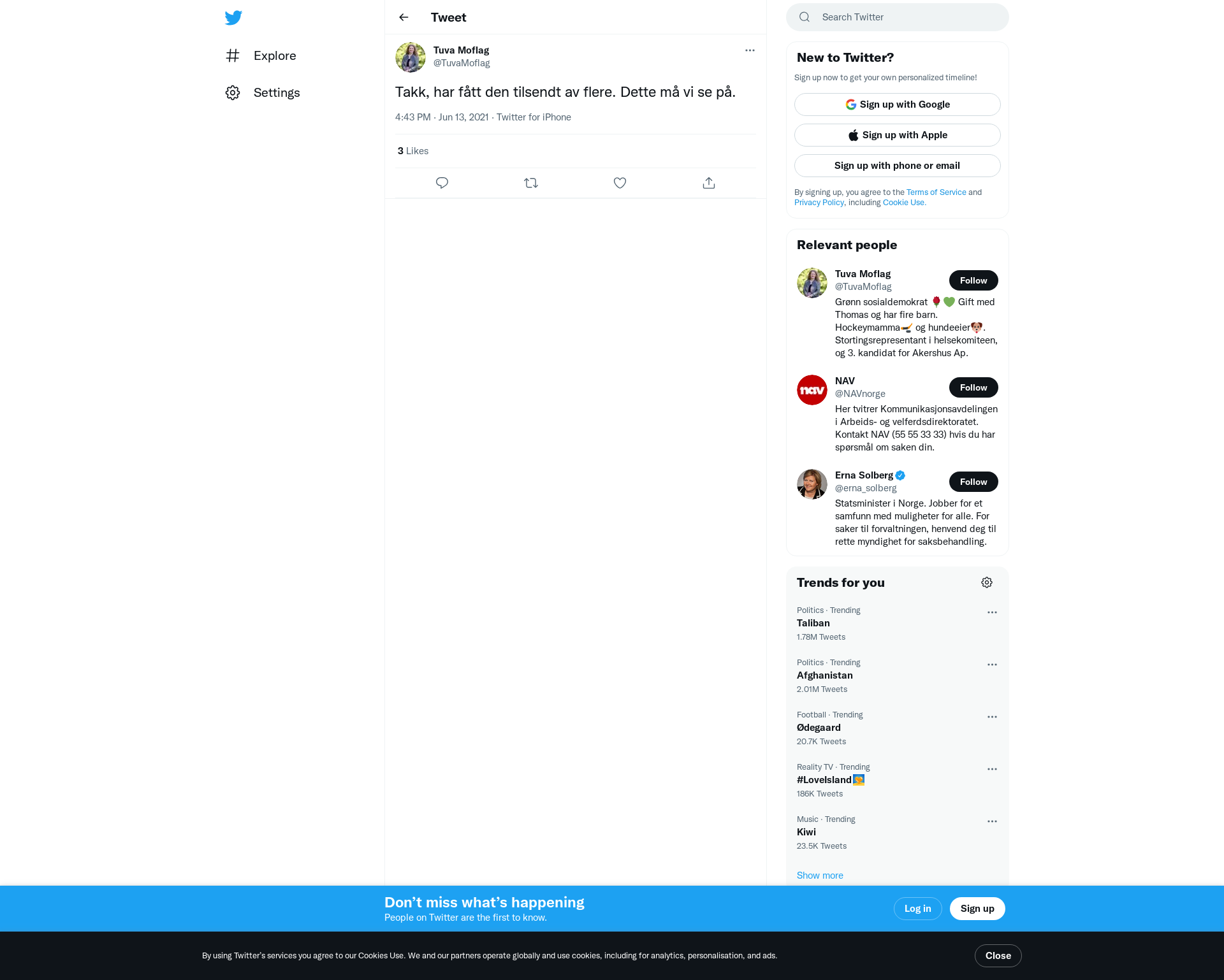1224x980 pixels.
Task: Click Log in on the blue banner
Action: (918, 909)
